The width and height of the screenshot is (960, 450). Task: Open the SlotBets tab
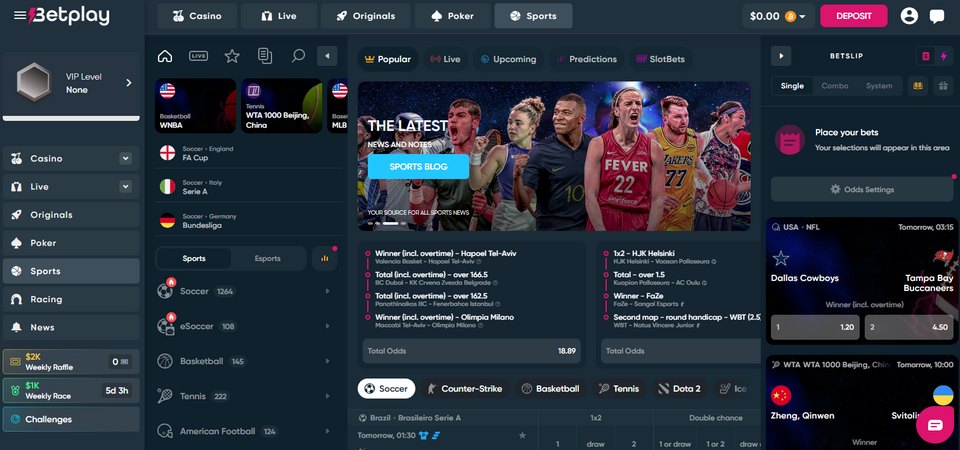(660, 59)
